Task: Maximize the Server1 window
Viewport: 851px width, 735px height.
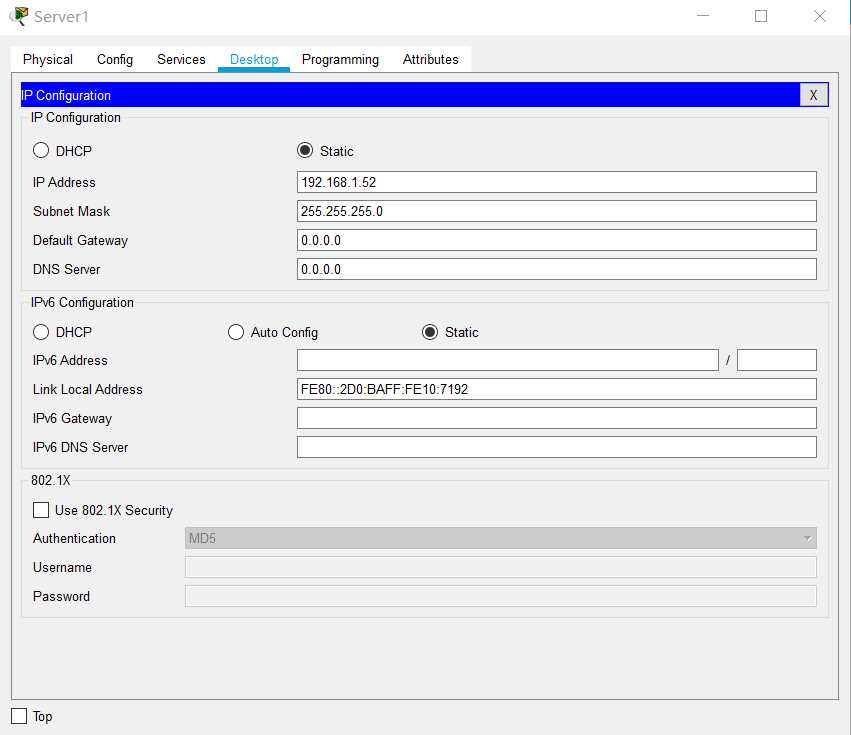Action: click(761, 16)
